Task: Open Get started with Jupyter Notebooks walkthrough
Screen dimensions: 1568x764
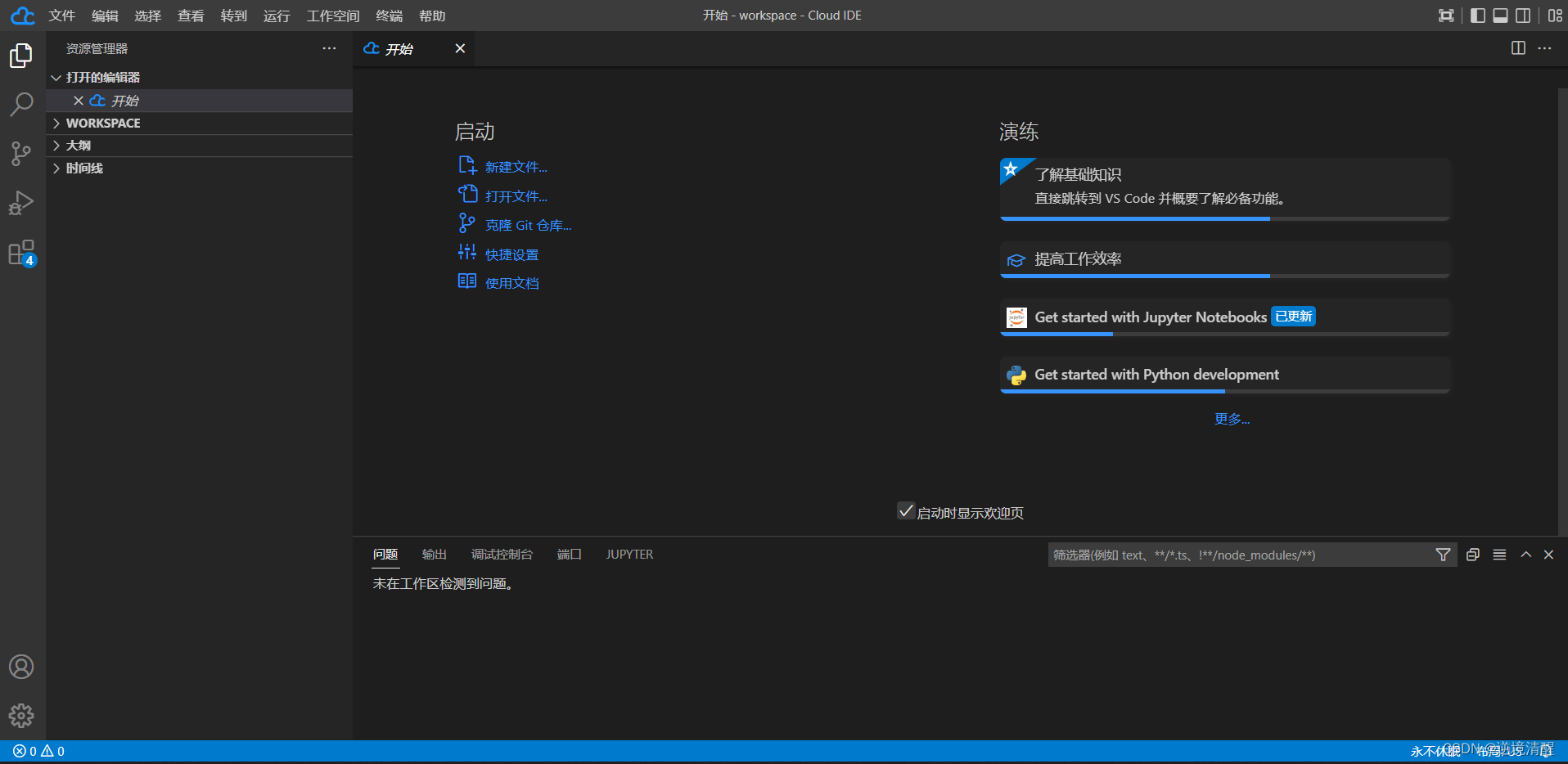Action: pos(1225,317)
